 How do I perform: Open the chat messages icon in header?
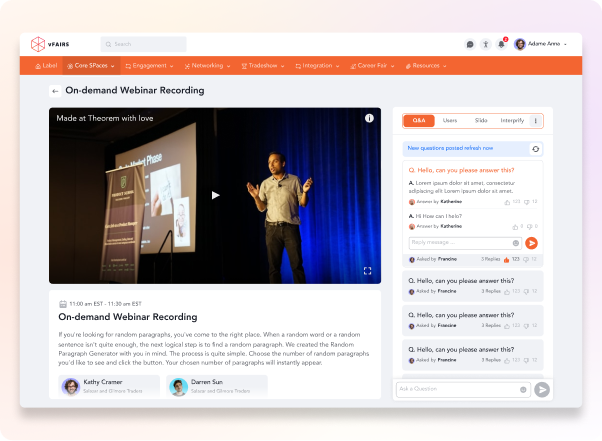(x=470, y=44)
